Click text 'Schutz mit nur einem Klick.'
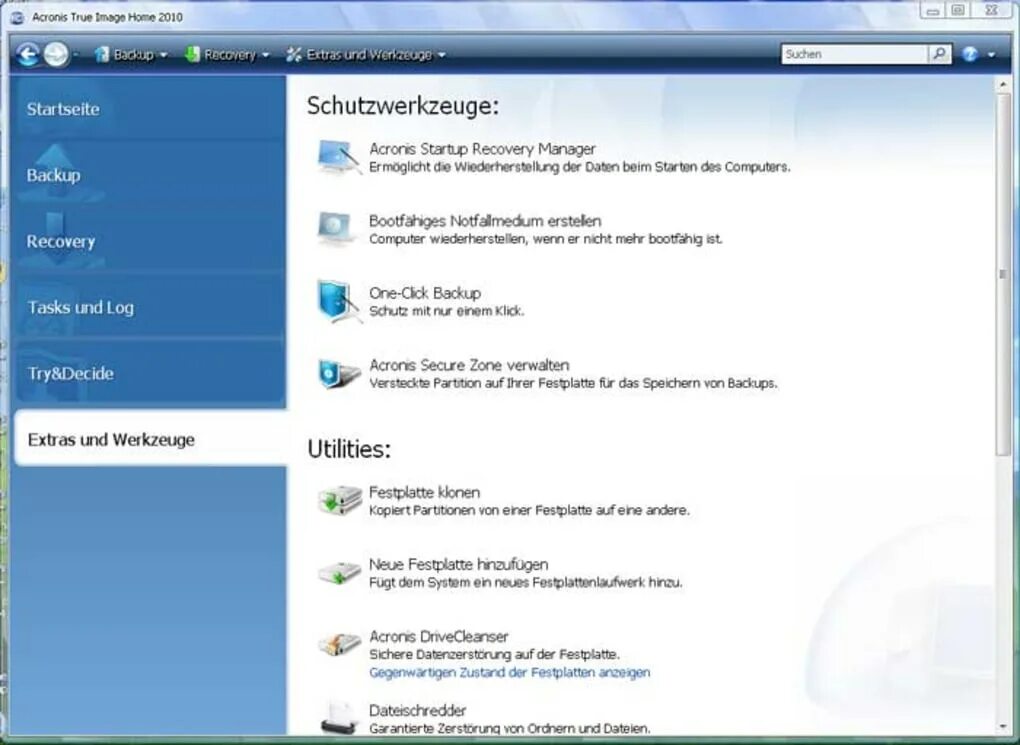 (446, 311)
